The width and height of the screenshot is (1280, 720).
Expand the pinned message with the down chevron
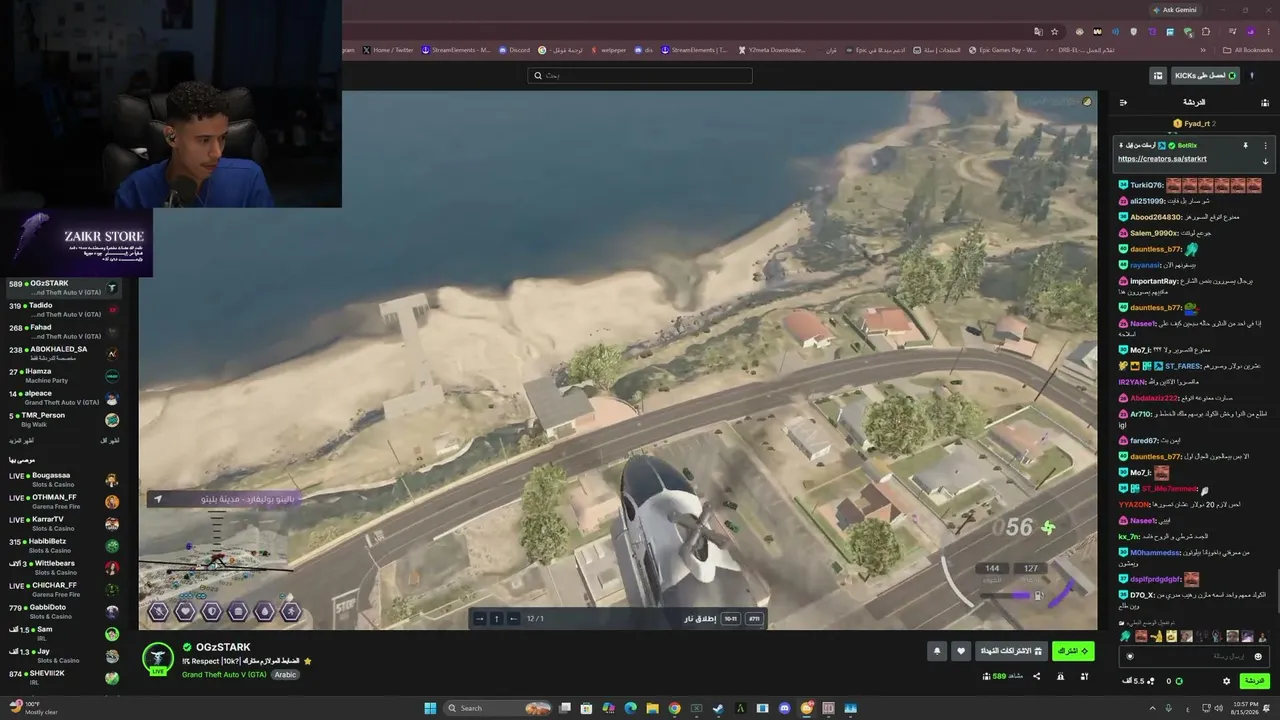1265,161
